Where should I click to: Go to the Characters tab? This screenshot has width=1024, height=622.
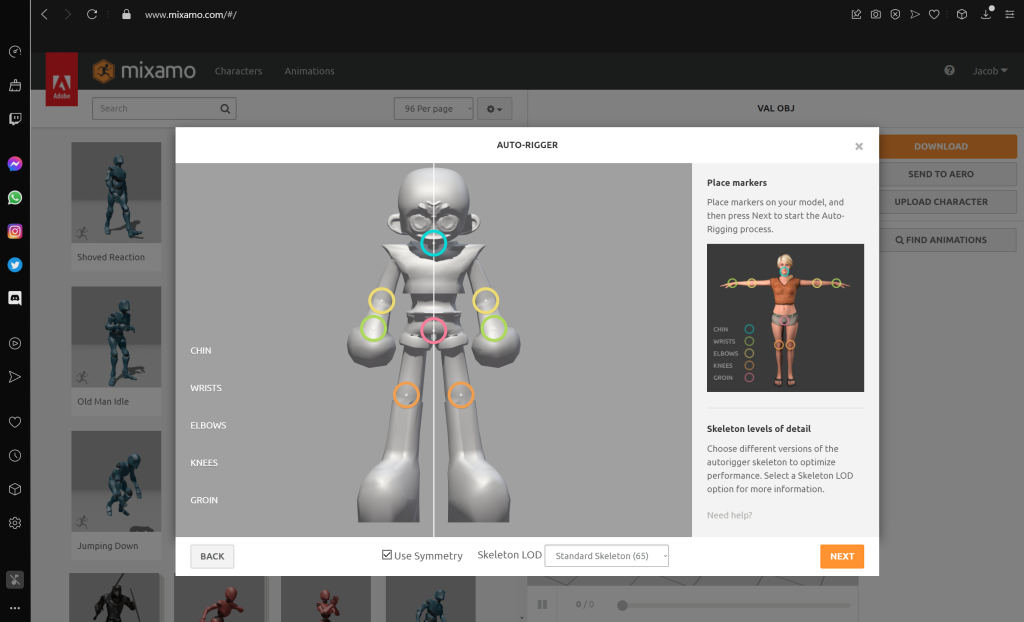point(238,71)
